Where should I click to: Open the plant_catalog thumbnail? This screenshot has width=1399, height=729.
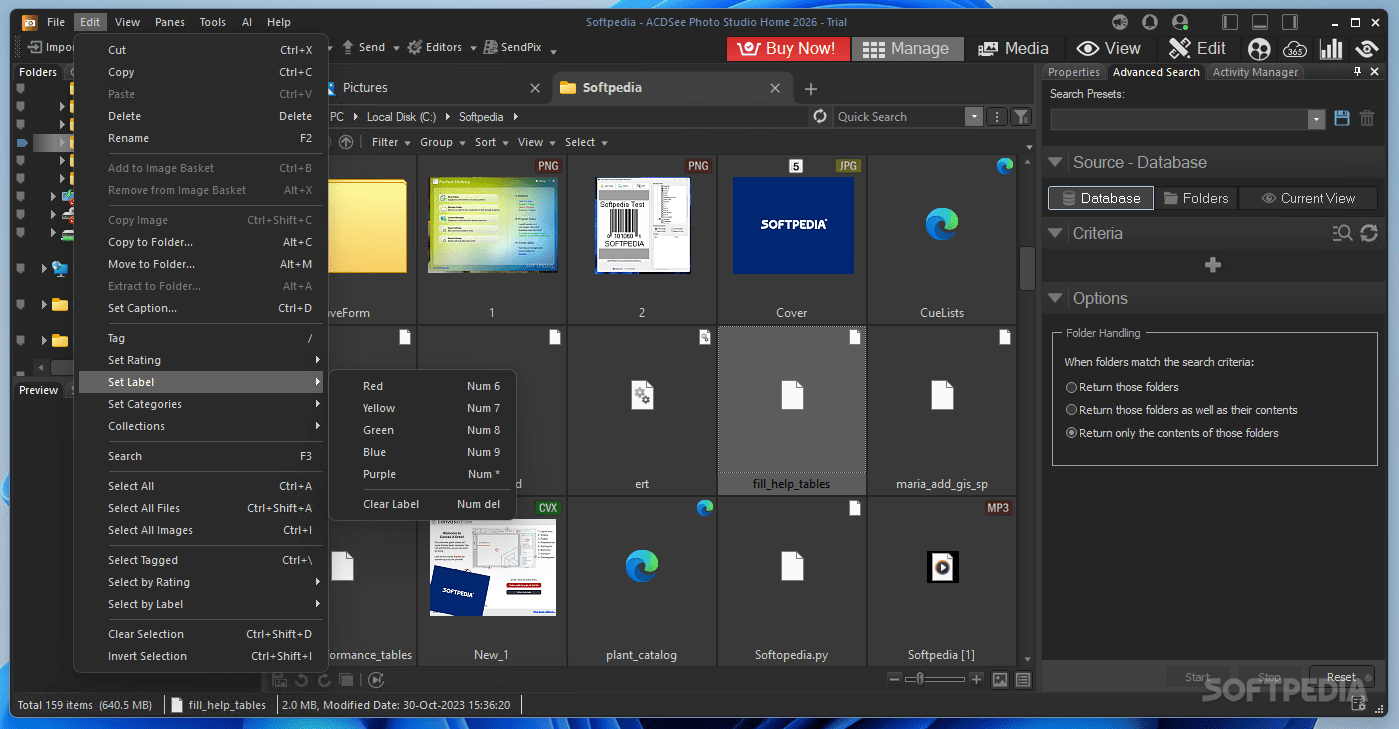(641, 566)
